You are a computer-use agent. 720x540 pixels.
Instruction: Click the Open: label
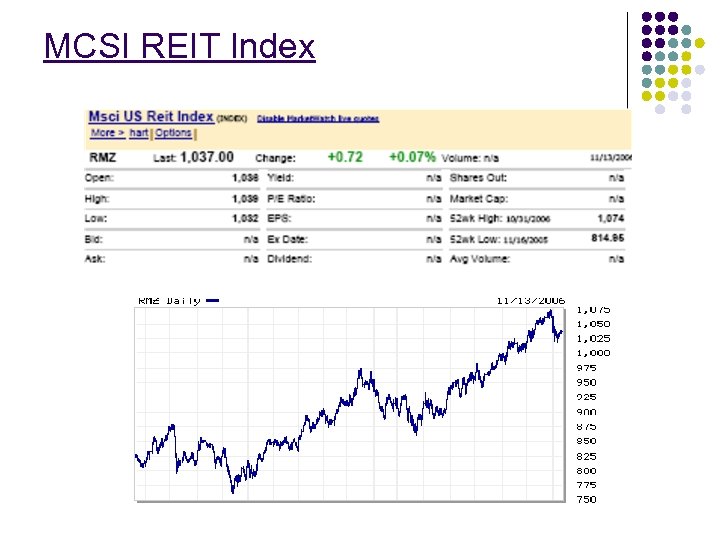99,178
